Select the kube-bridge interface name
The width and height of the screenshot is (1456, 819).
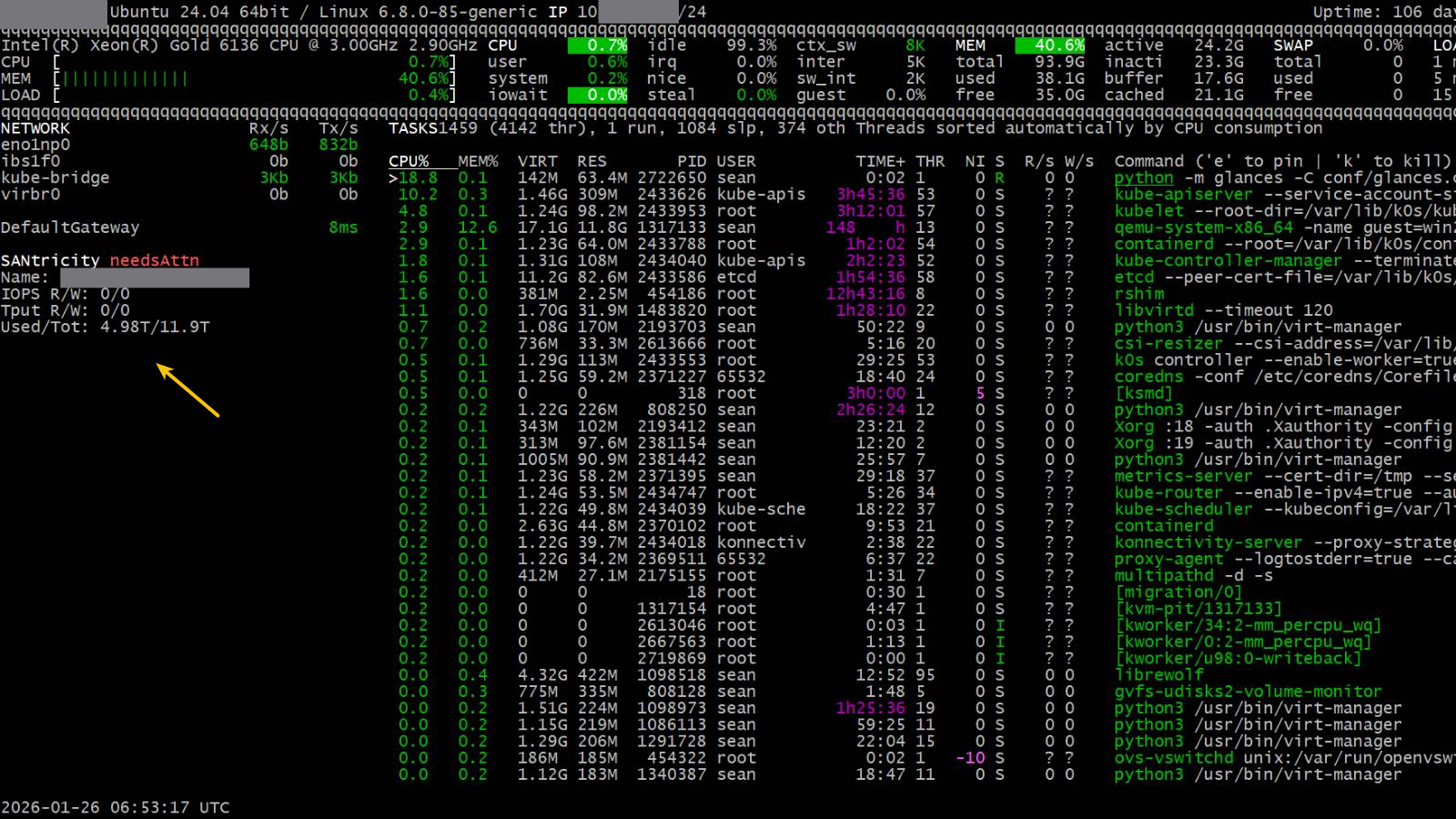[x=56, y=177]
